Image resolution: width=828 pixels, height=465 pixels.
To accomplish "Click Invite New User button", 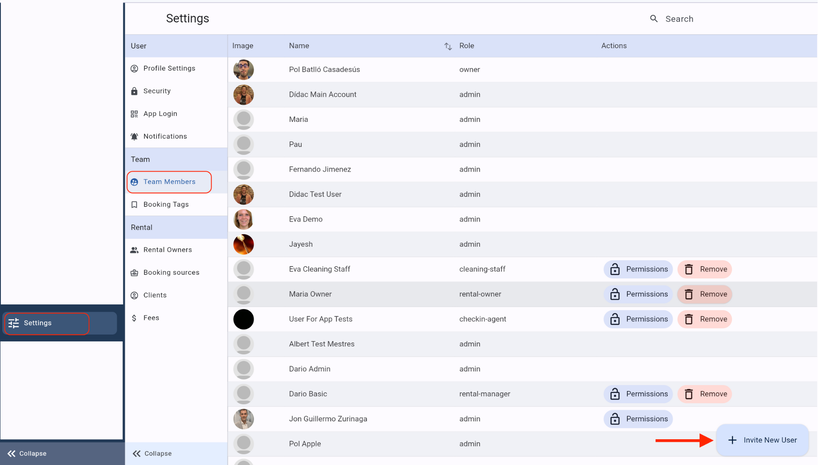I will point(762,440).
